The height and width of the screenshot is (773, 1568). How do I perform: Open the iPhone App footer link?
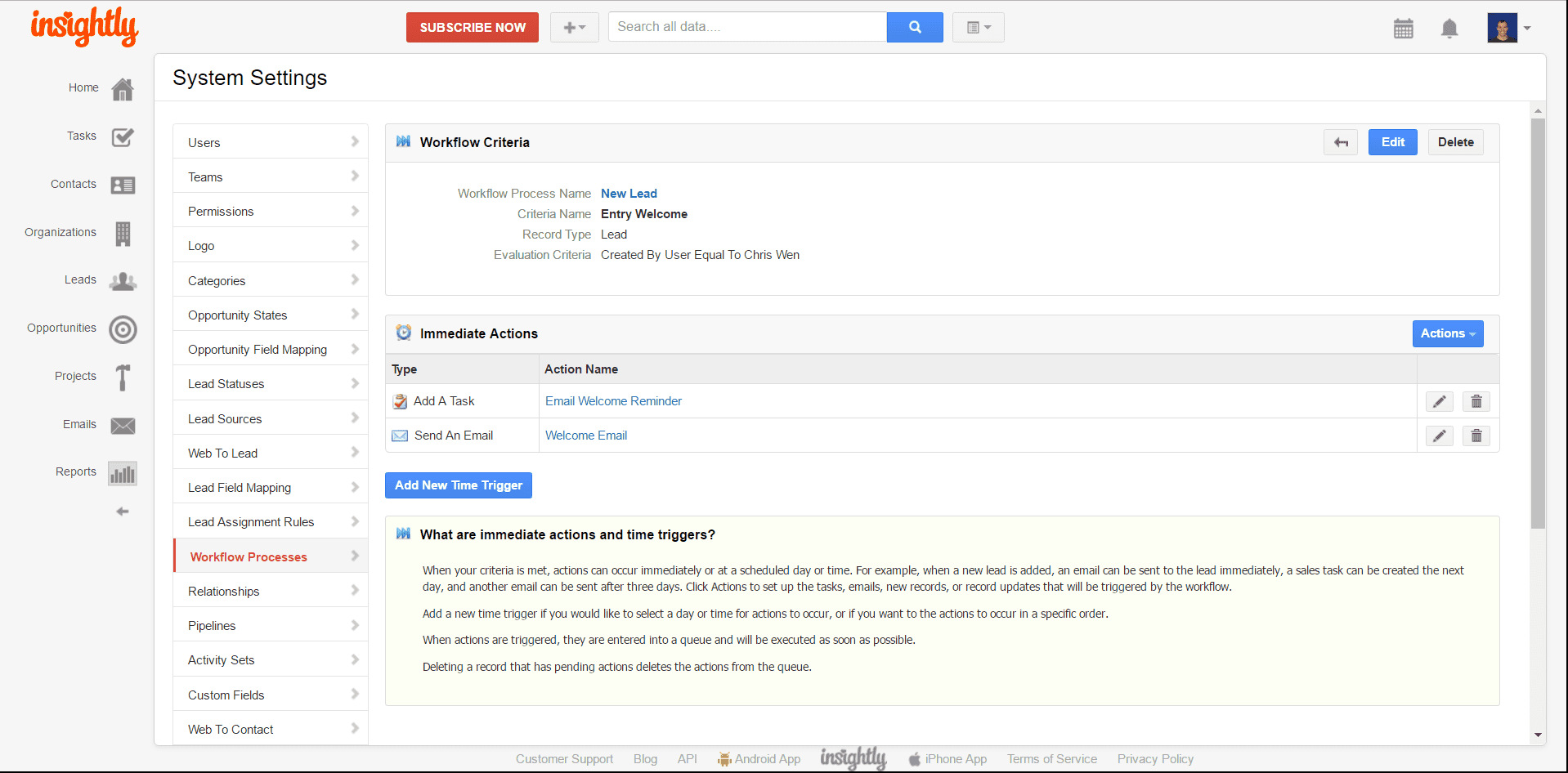(x=948, y=759)
